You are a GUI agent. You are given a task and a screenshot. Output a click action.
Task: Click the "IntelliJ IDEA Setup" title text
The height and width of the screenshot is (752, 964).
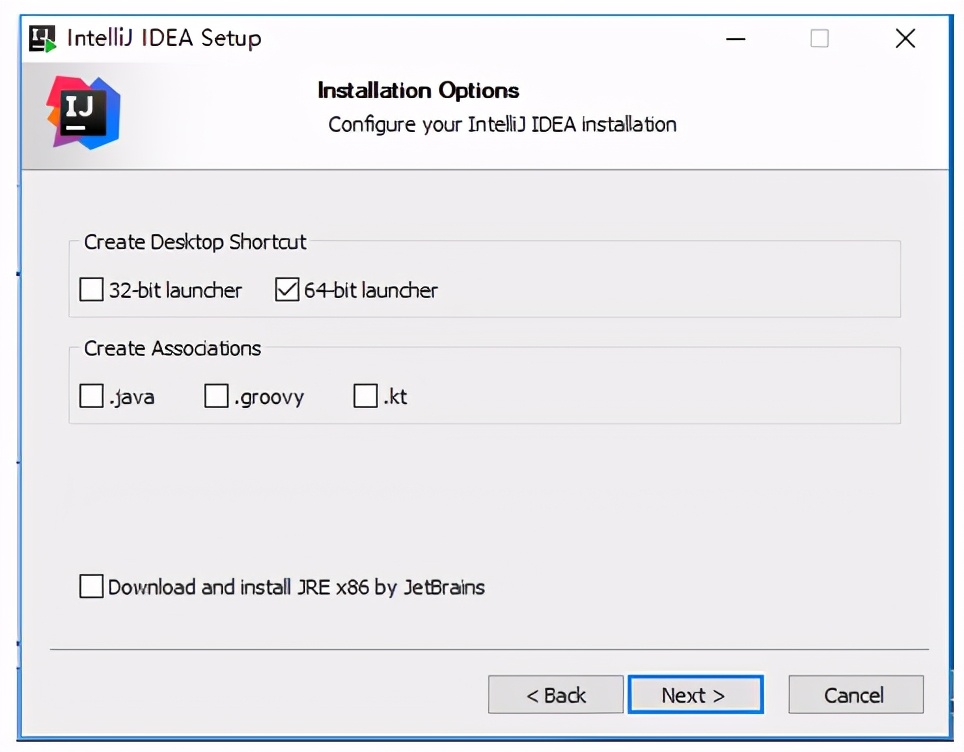pyautogui.click(x=164, y=39)
